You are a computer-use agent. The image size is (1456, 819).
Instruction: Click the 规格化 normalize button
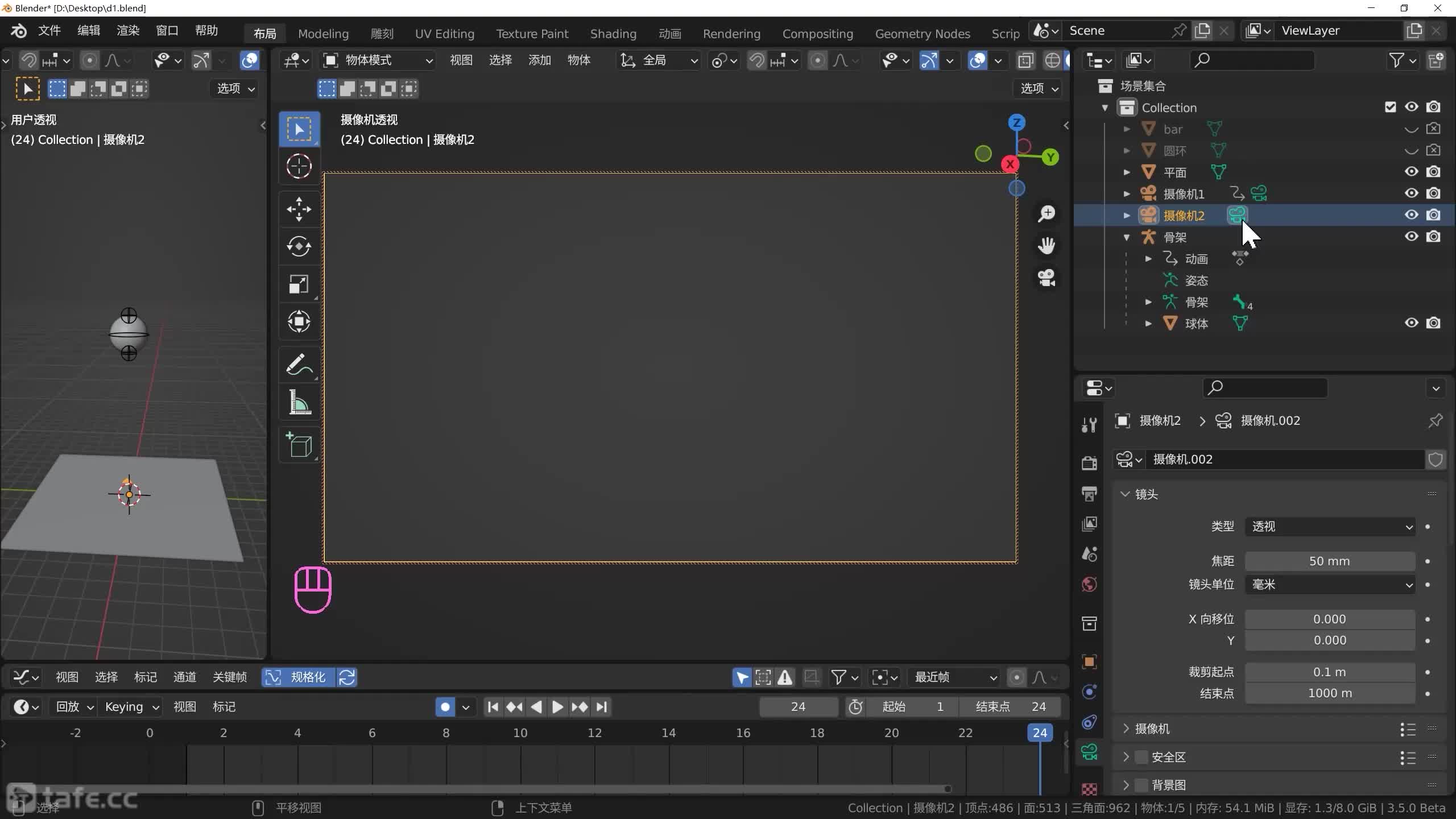coord(298,677)
